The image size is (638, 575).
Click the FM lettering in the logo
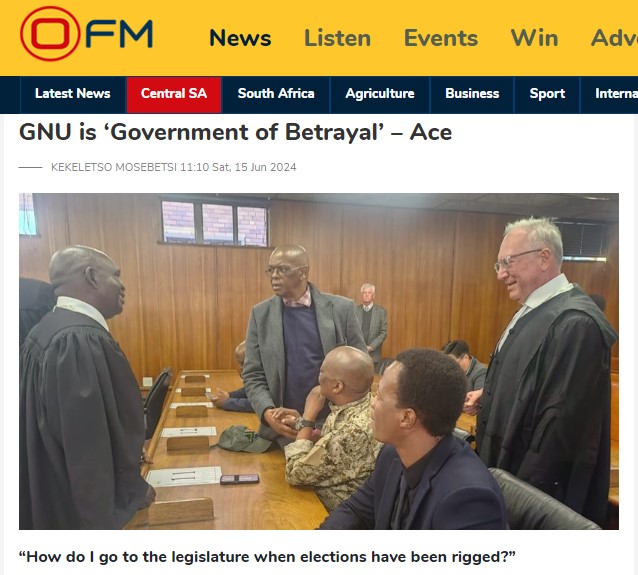tap(119, 34)
